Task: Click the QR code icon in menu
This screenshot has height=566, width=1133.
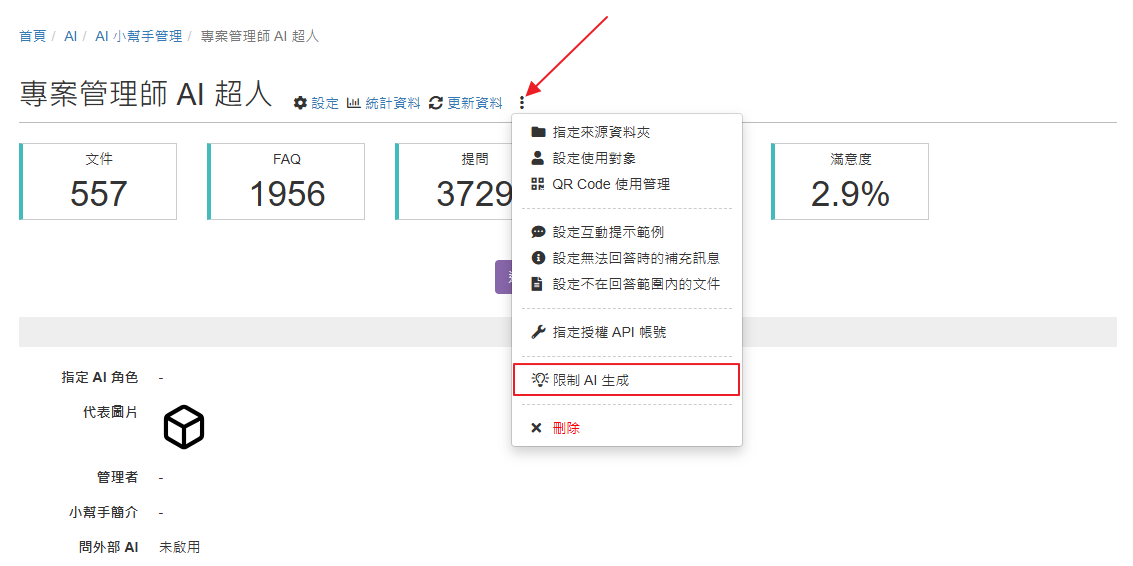Action: [x=538, y=184]
